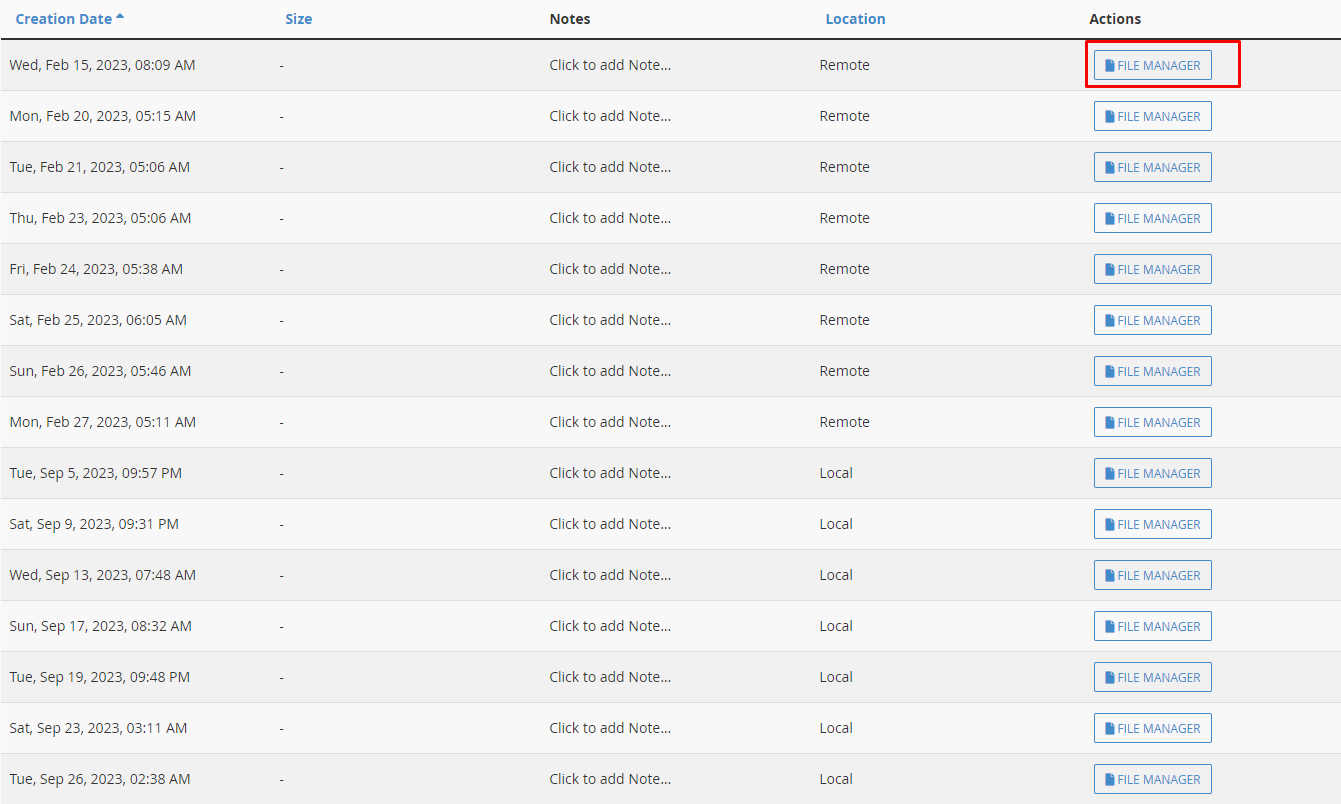Add a note to Feb 15, 2023 backup

(610, 65)
